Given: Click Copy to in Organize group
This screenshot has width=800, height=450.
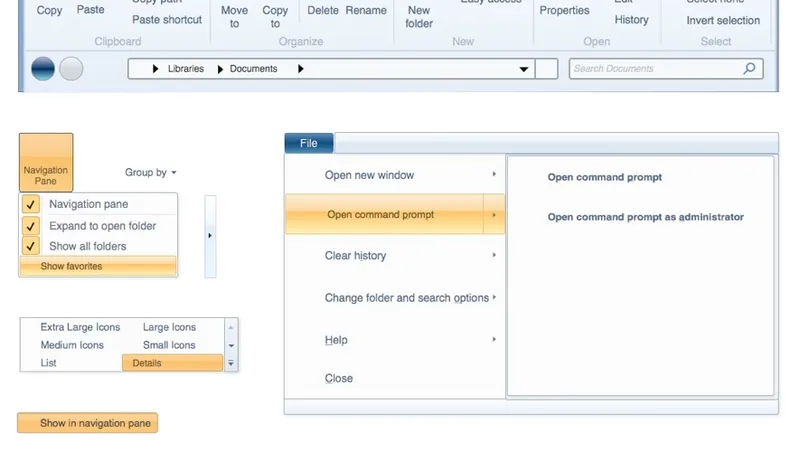Looking at the screenshot, I should 275,16.
